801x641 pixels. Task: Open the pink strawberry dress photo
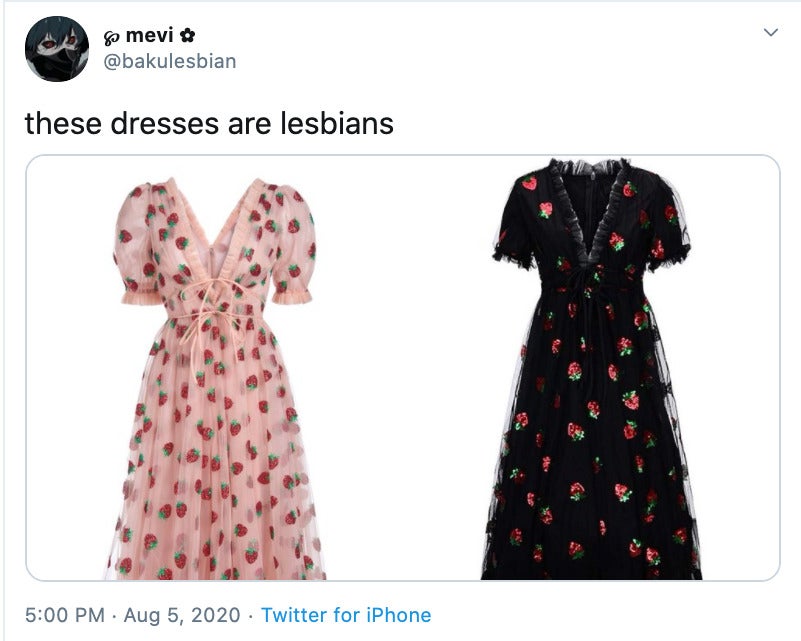214,378
